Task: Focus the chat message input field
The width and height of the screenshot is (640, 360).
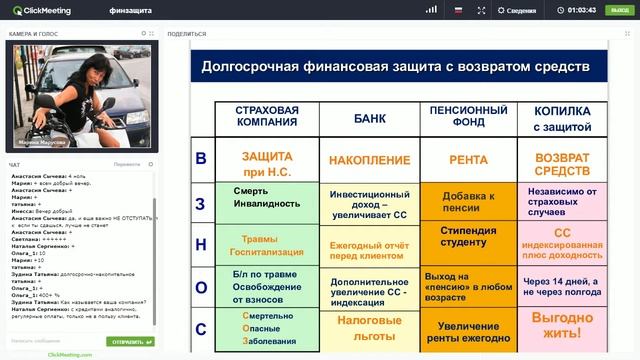Action: point(56,341)
